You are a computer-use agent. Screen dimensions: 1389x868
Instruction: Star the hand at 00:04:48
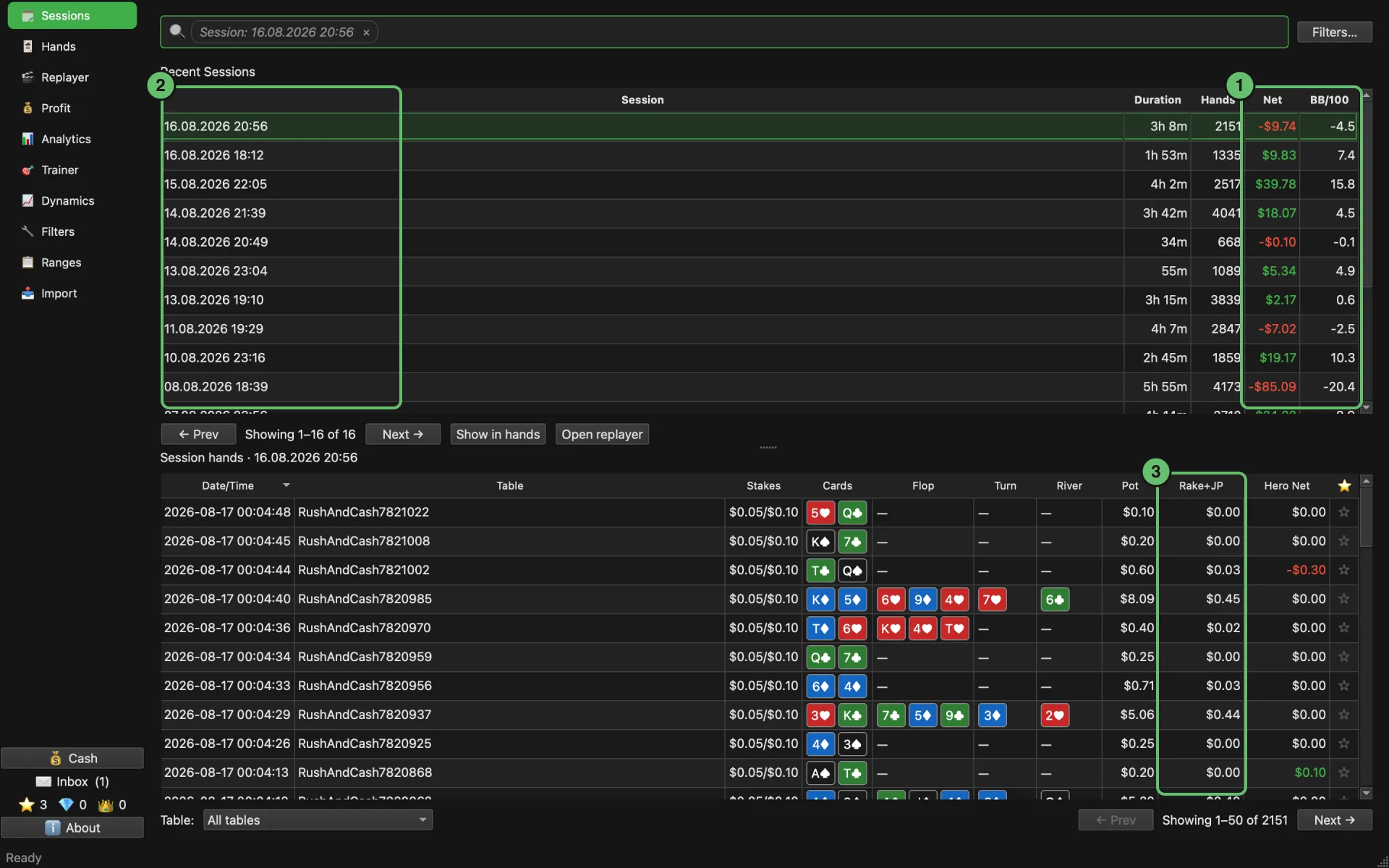1343,512
